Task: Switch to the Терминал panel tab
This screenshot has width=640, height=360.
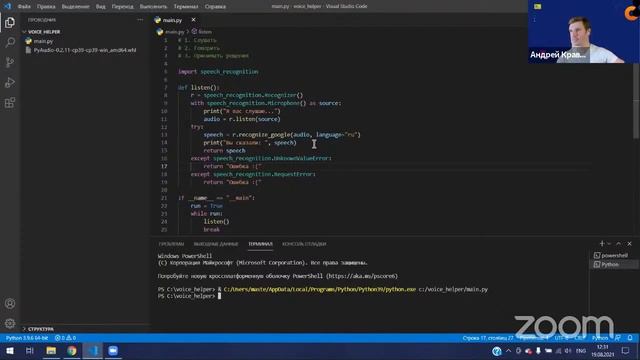Action: pos(260,244)
